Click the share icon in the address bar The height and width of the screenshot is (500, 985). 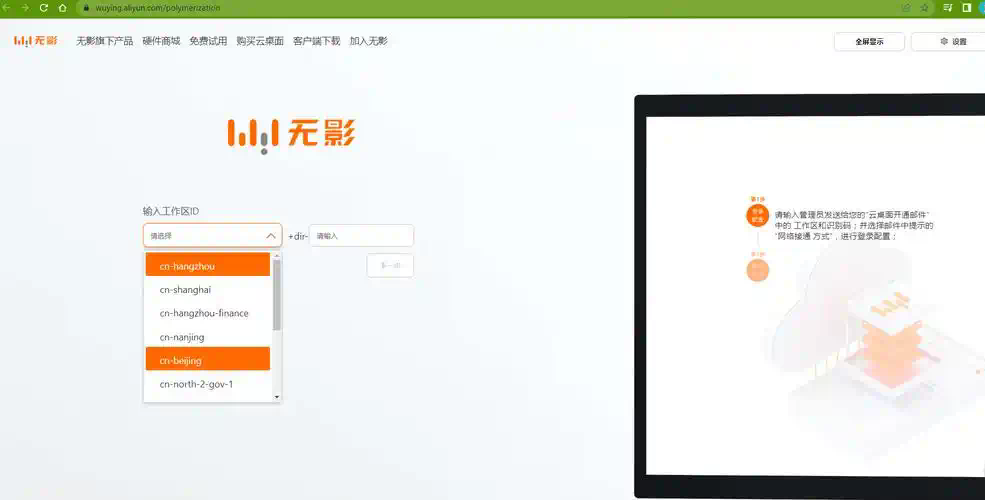(x=906, y=8)
